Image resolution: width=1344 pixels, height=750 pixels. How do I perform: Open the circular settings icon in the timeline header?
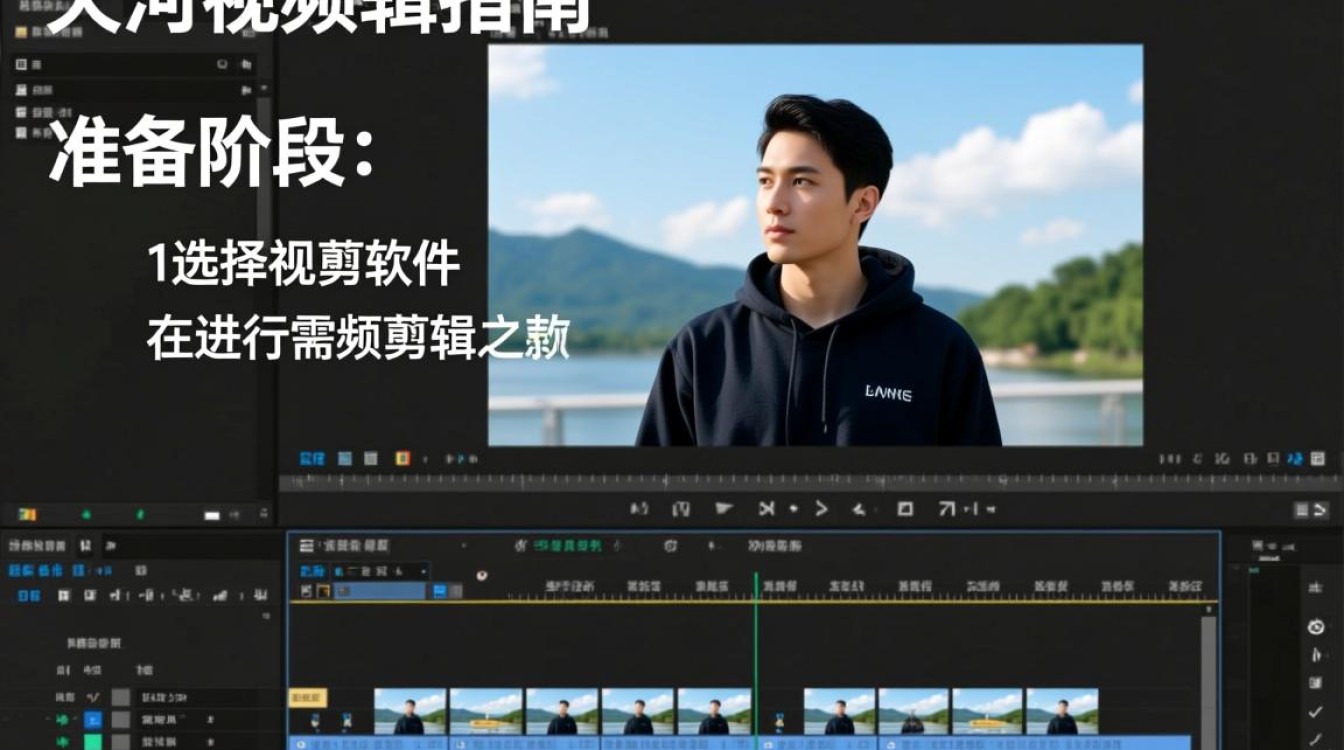[670, 546]
